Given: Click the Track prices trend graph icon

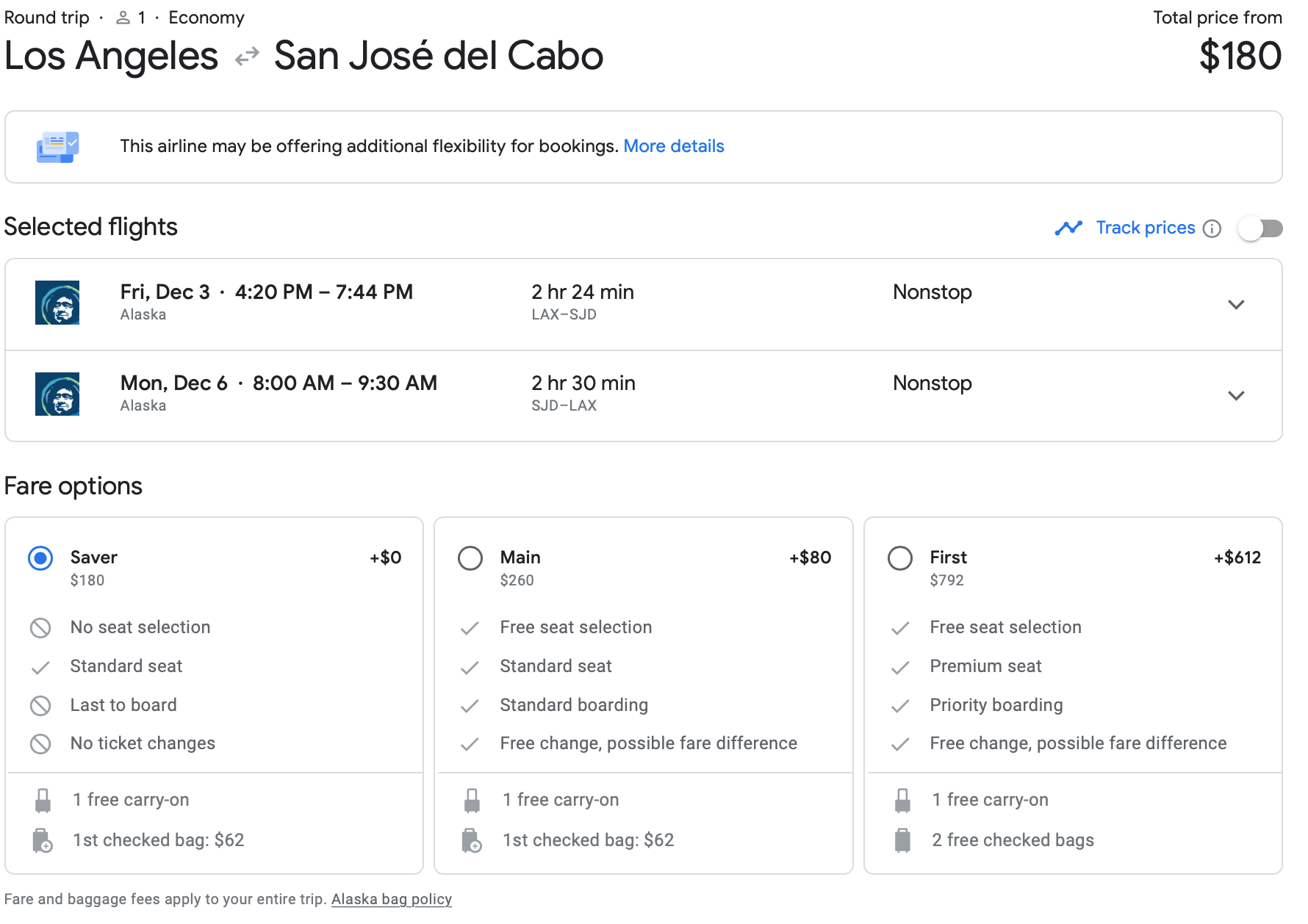Looking at the screenshot, I should 1068,228.
